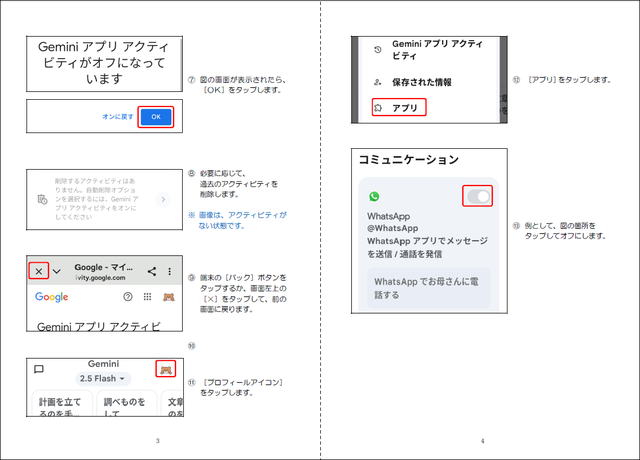The image size is (640, 460).
Task: Tap the profile icon in the Gemini header
Action: (x=166, y=369)
